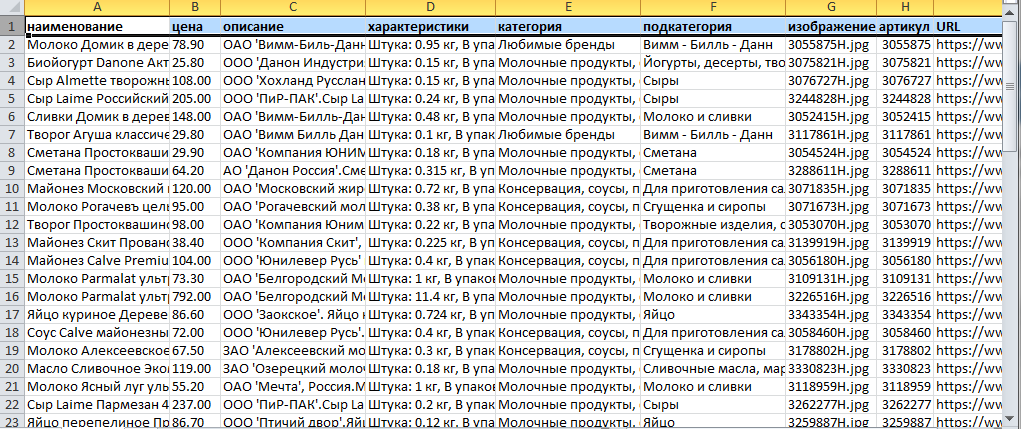Select column H header
Viewport: 1021px width, 429px height.
(905, 8)
